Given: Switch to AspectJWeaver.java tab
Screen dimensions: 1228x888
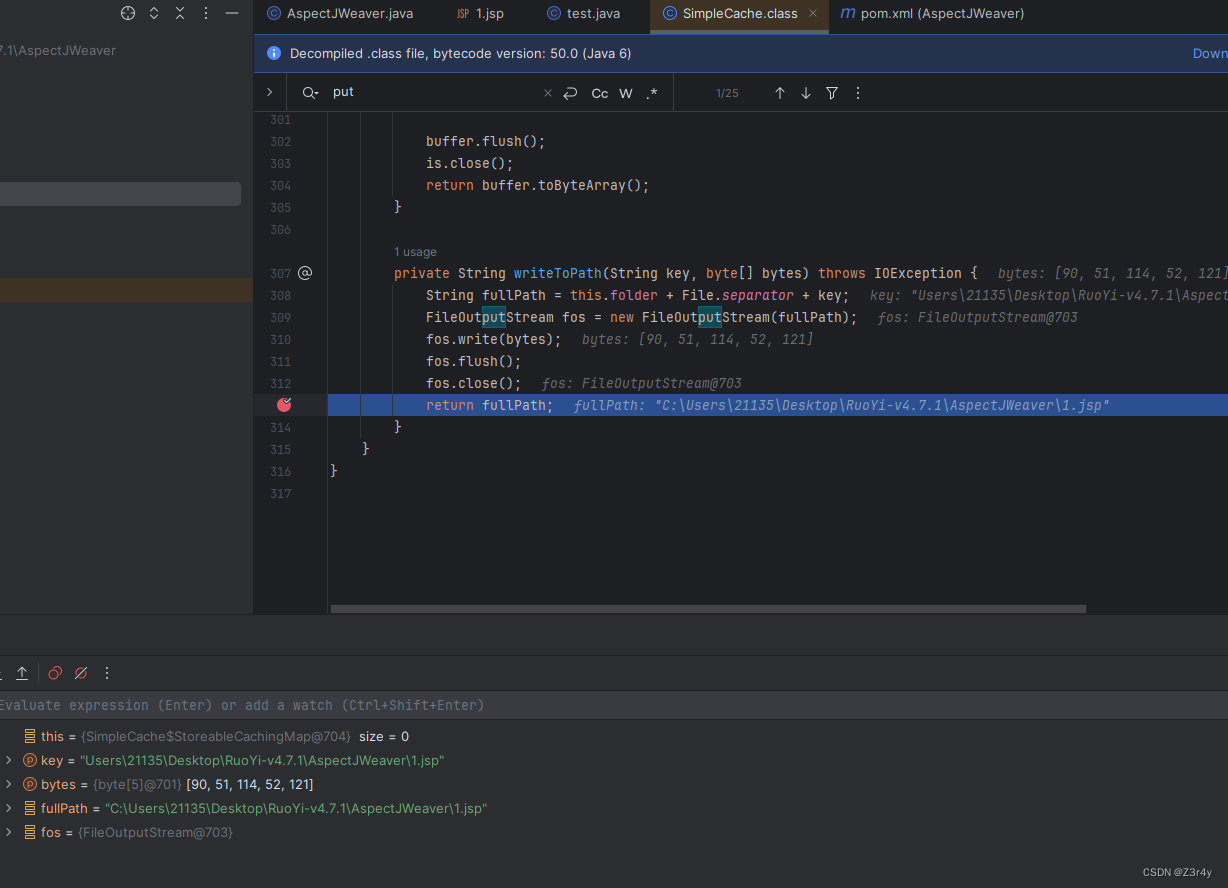Looking at the screenshot, I should point(338,14).
